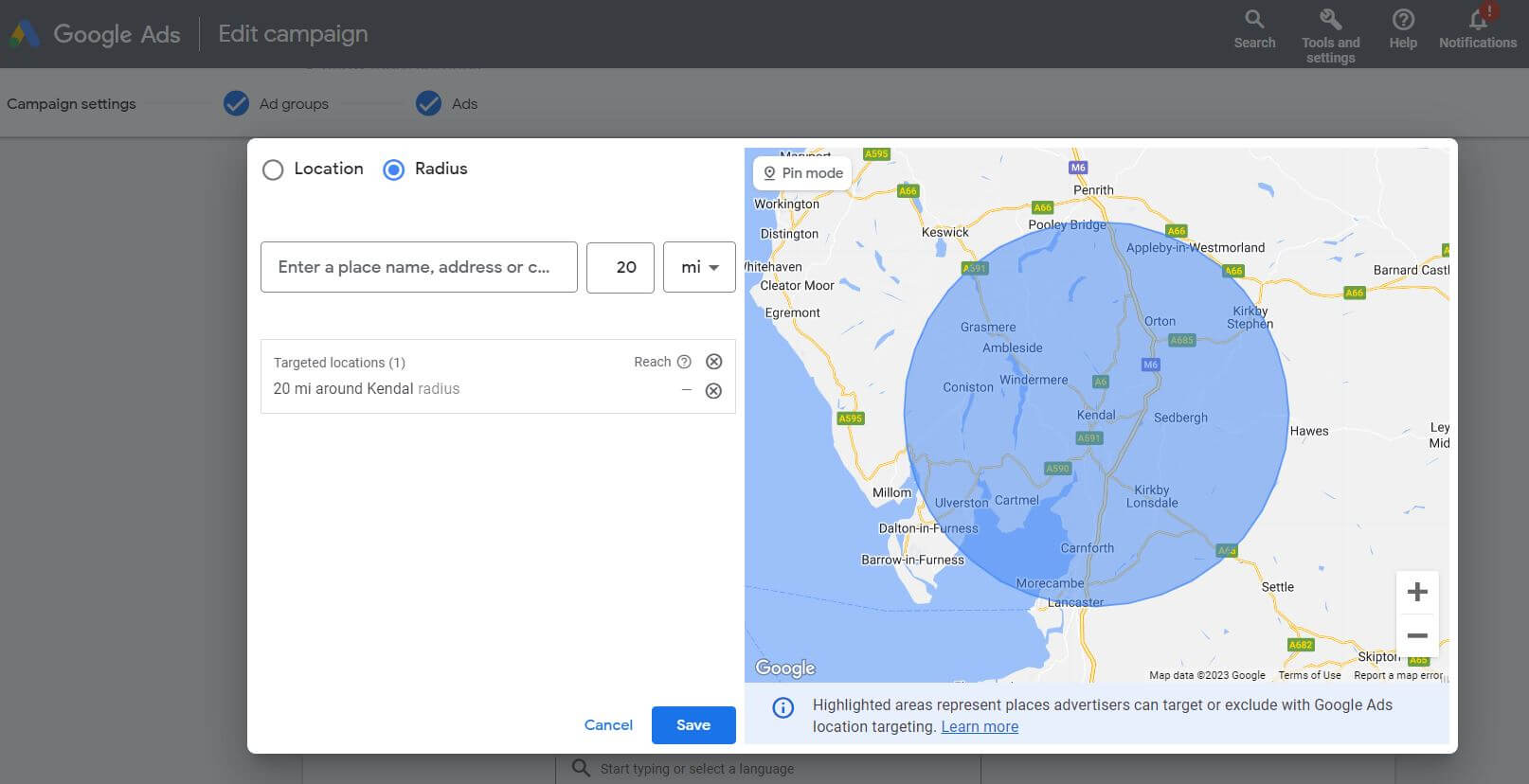Screen dimensions: 1529x784
Task: Open the Search tool in header
Action: 1254,29
